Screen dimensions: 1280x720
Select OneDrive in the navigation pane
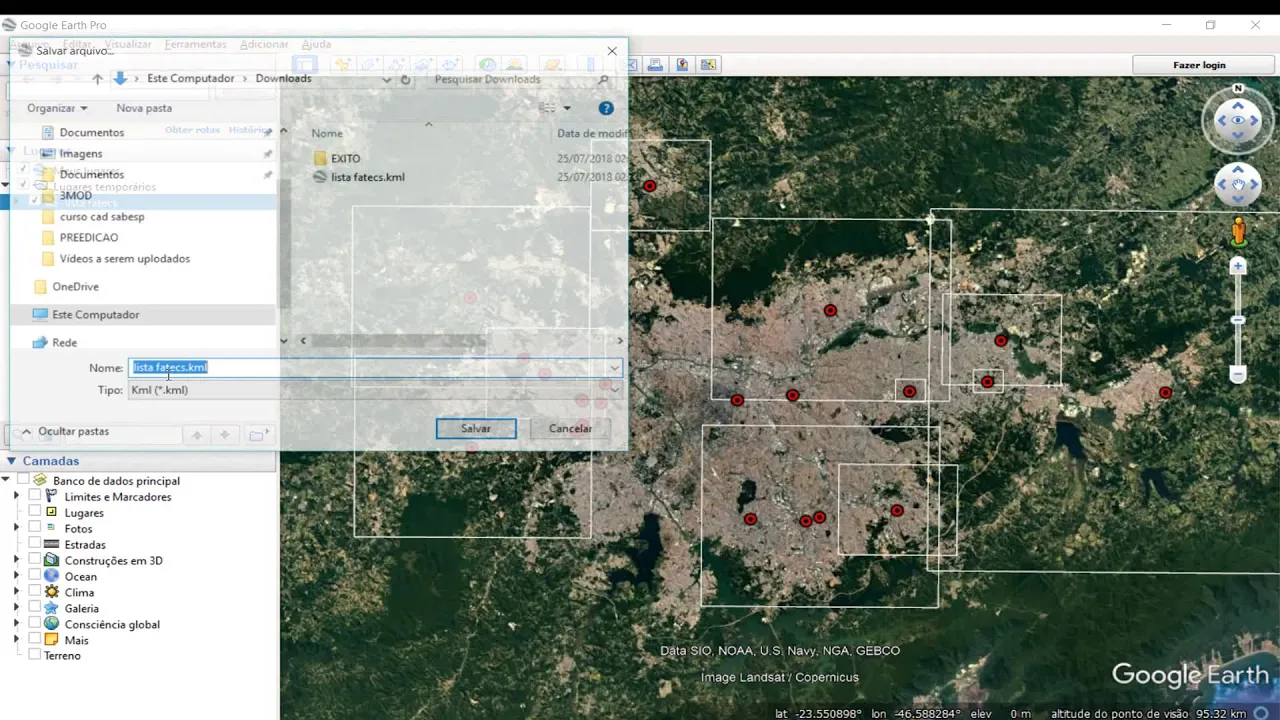(75, 287)
